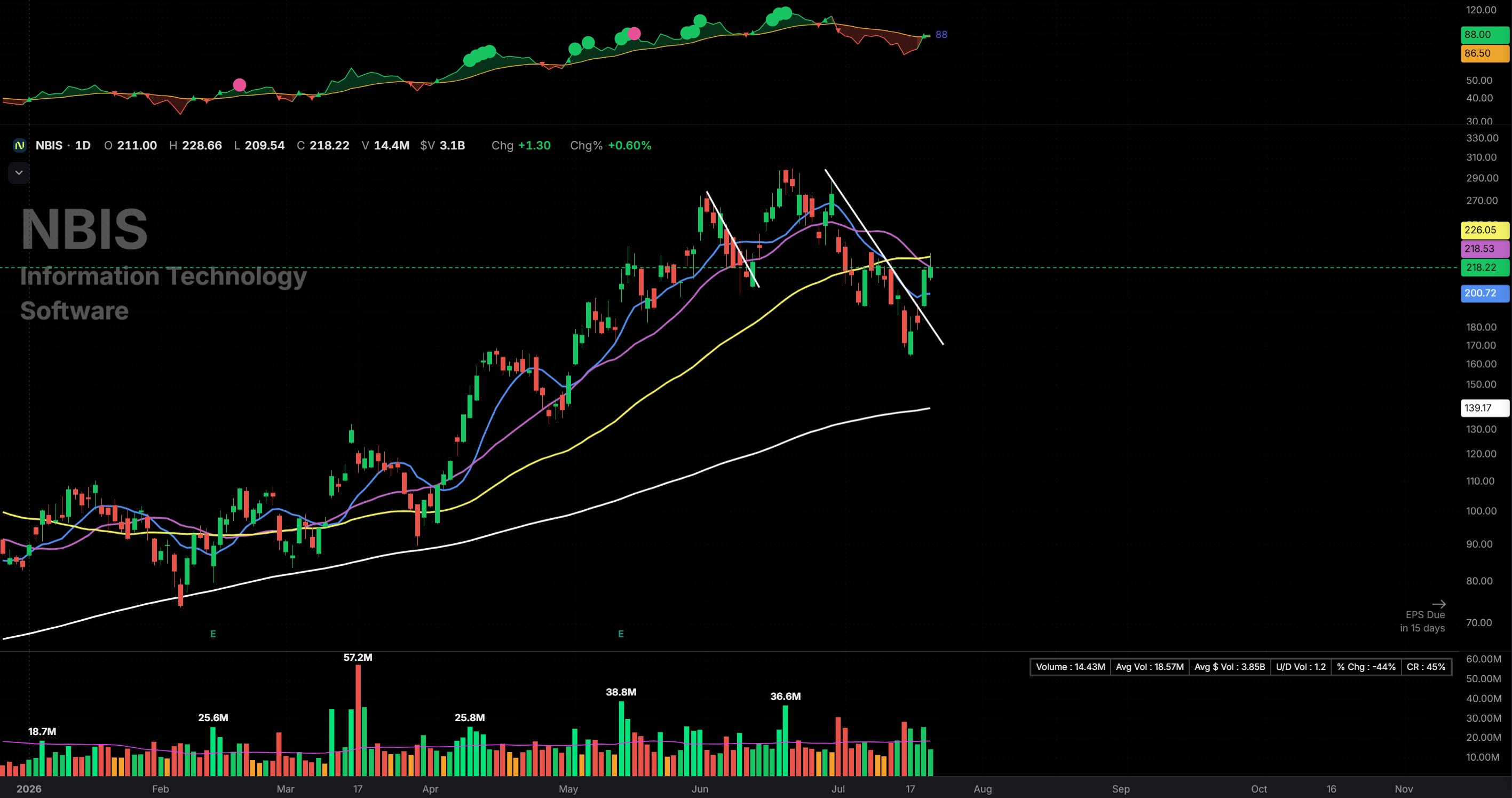This screenshot has height=798, width=1512.
Task: Select the green 218.22 last price tag
Action: [x=1484, y=268]
